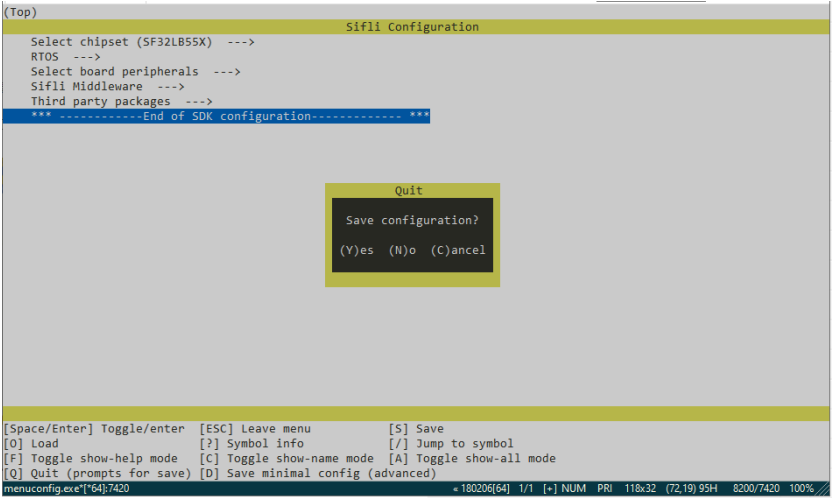Click the PRI indicator in the status bar
Viewport: 832px width, 498px height.
pyautogui.click(x=605, y=489)
